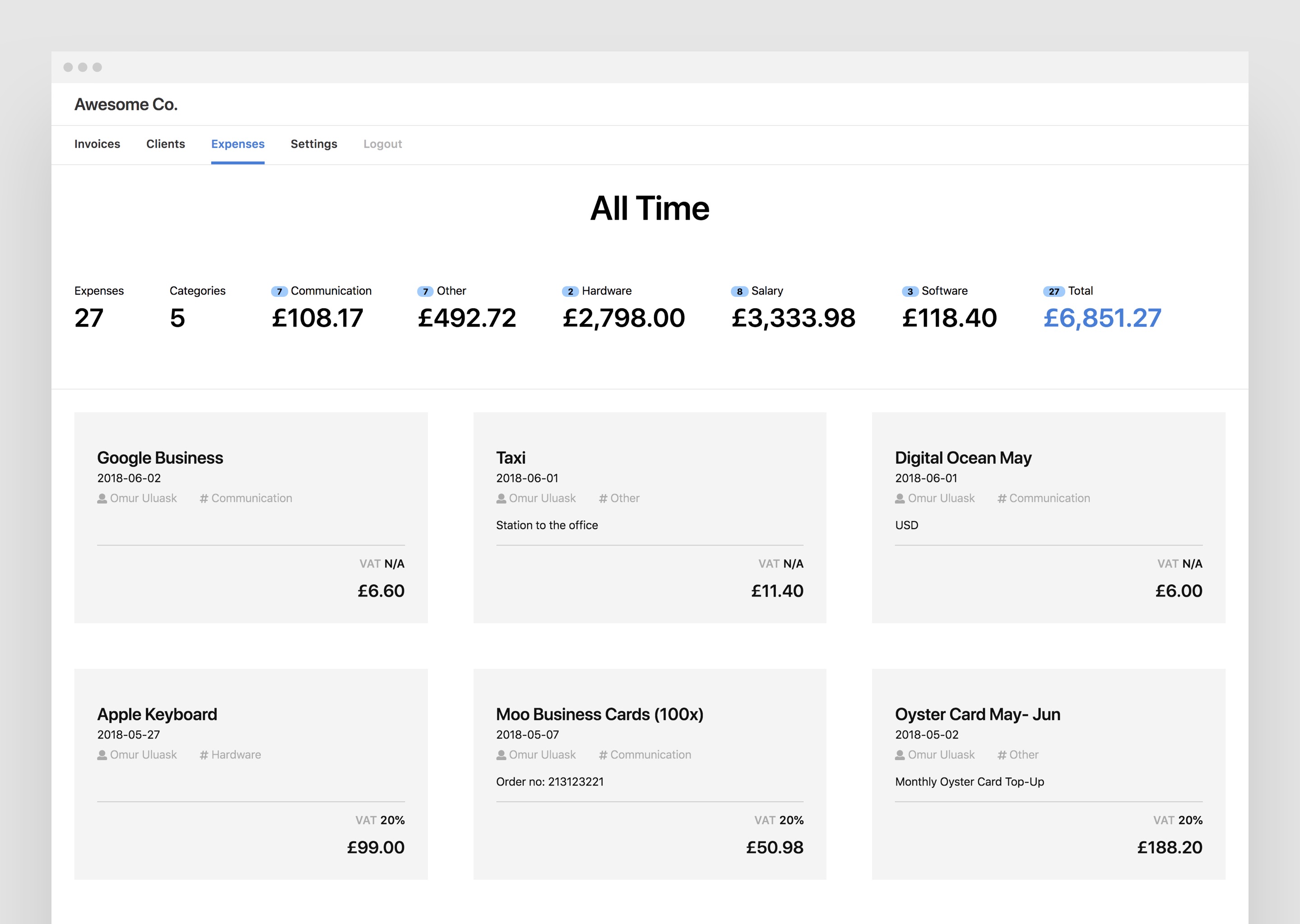
Task: Click the All Time heading
Action: (x=650, y=208)
